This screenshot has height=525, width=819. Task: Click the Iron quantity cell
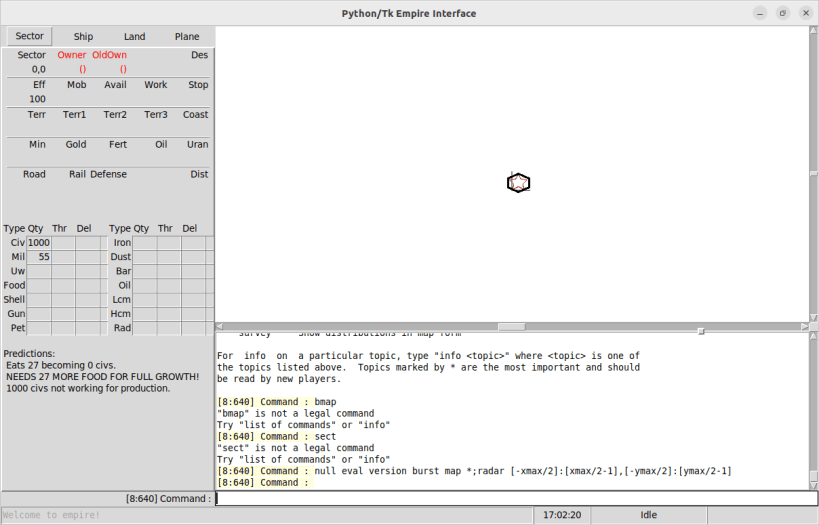145,242
